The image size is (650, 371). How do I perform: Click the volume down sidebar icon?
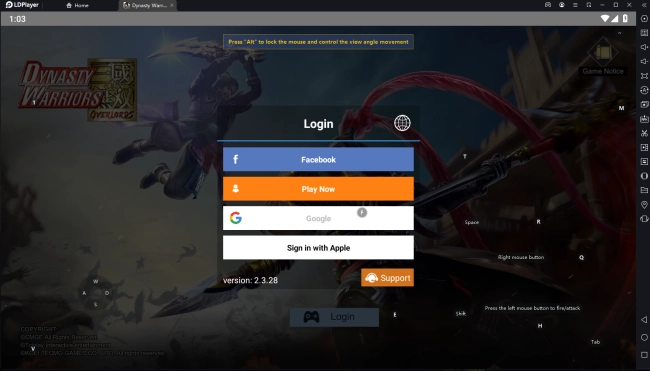(x=644, y=61)
